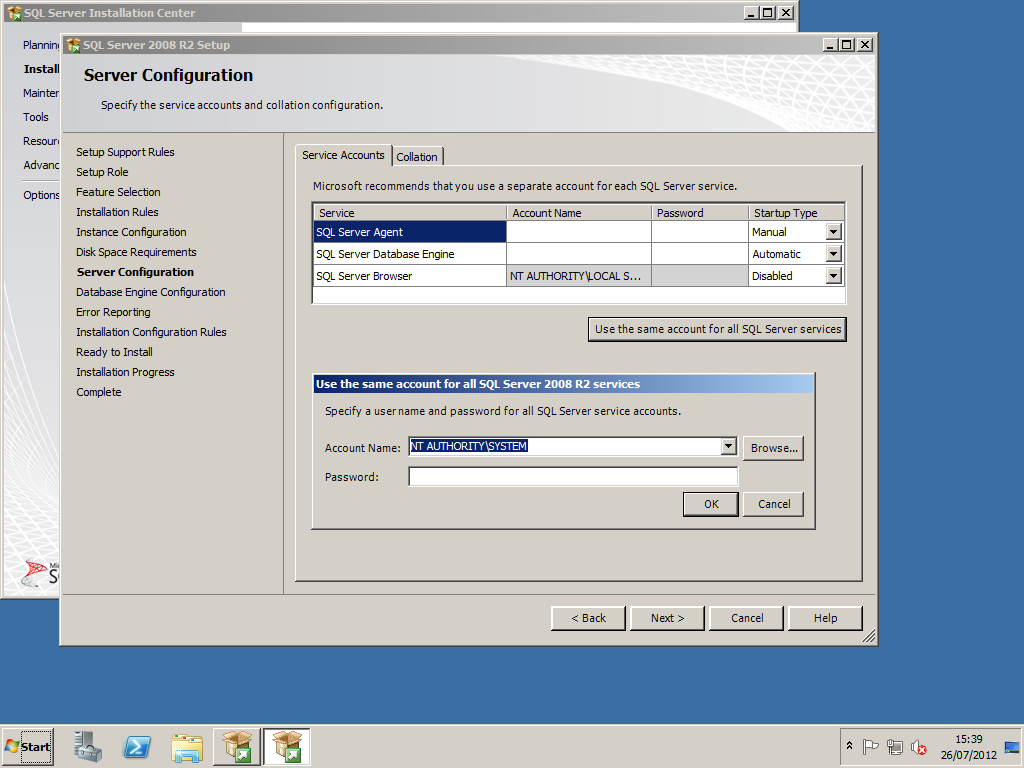Expand the Account Name combo box list
The height and width of the screenshot is (768, 1024).
(x=729, y=447)
